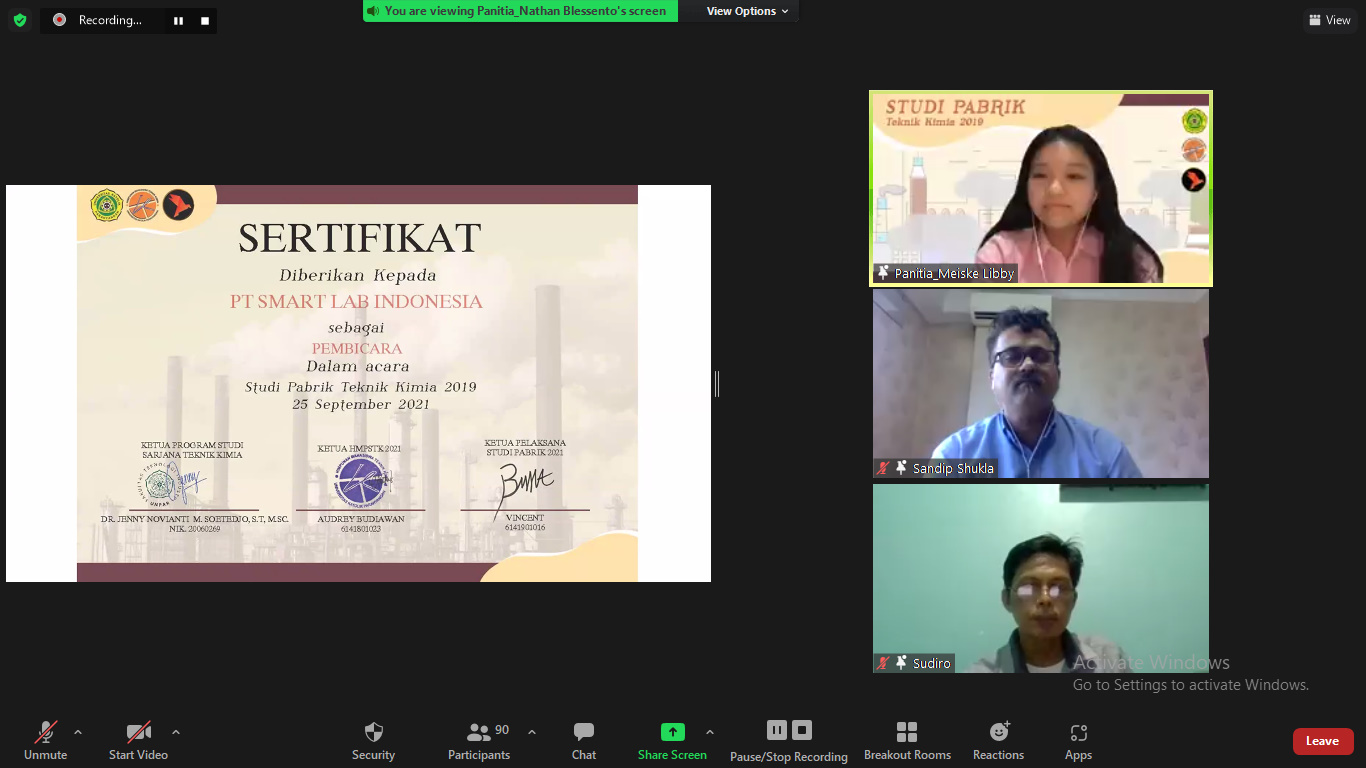Click Pause/Stop Recording in the toolbar
This screenshot has height=768, width=1366.
789,740
